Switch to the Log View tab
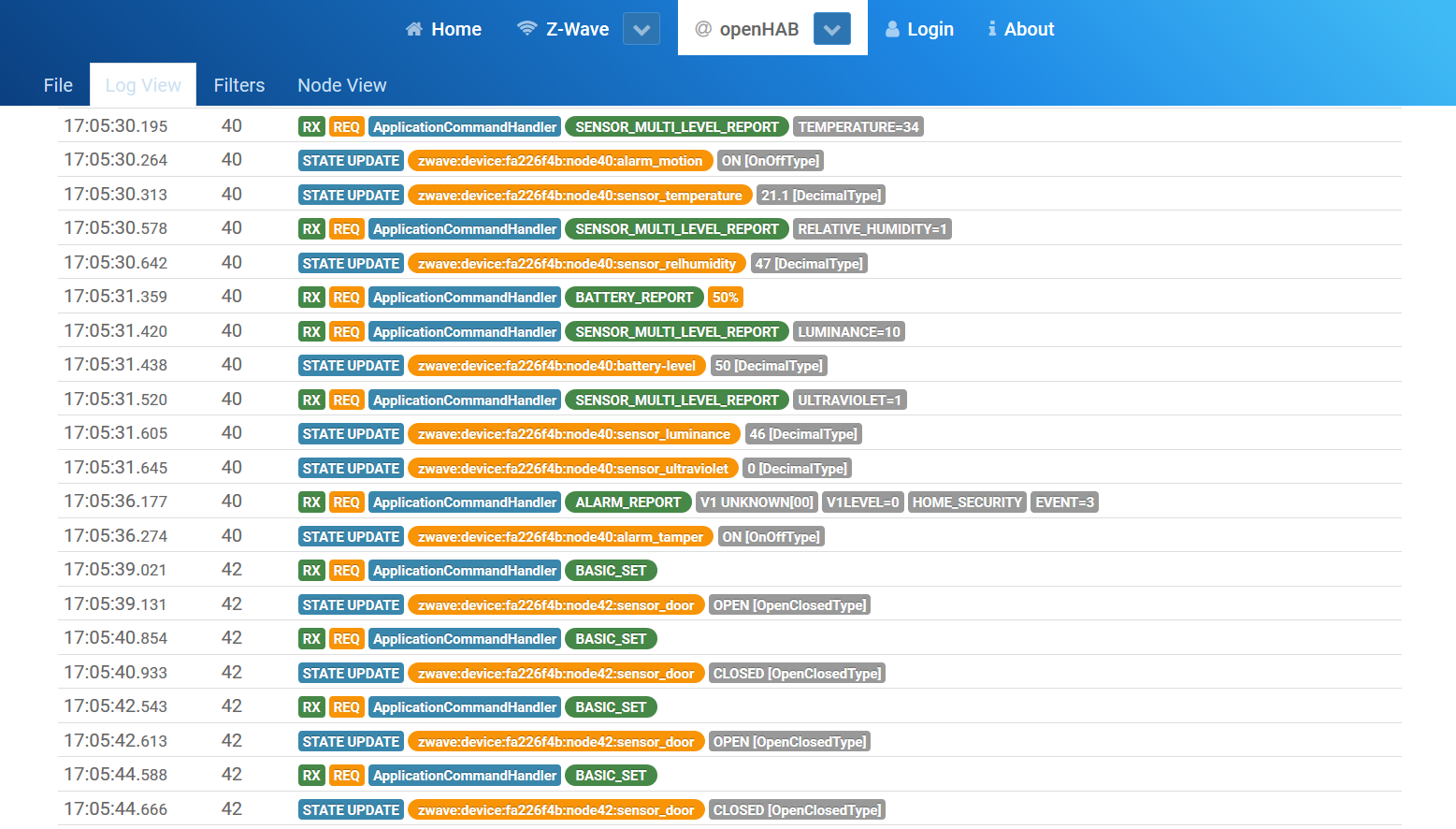Viewport: 1456px width, 829px height. pos(143,85)
